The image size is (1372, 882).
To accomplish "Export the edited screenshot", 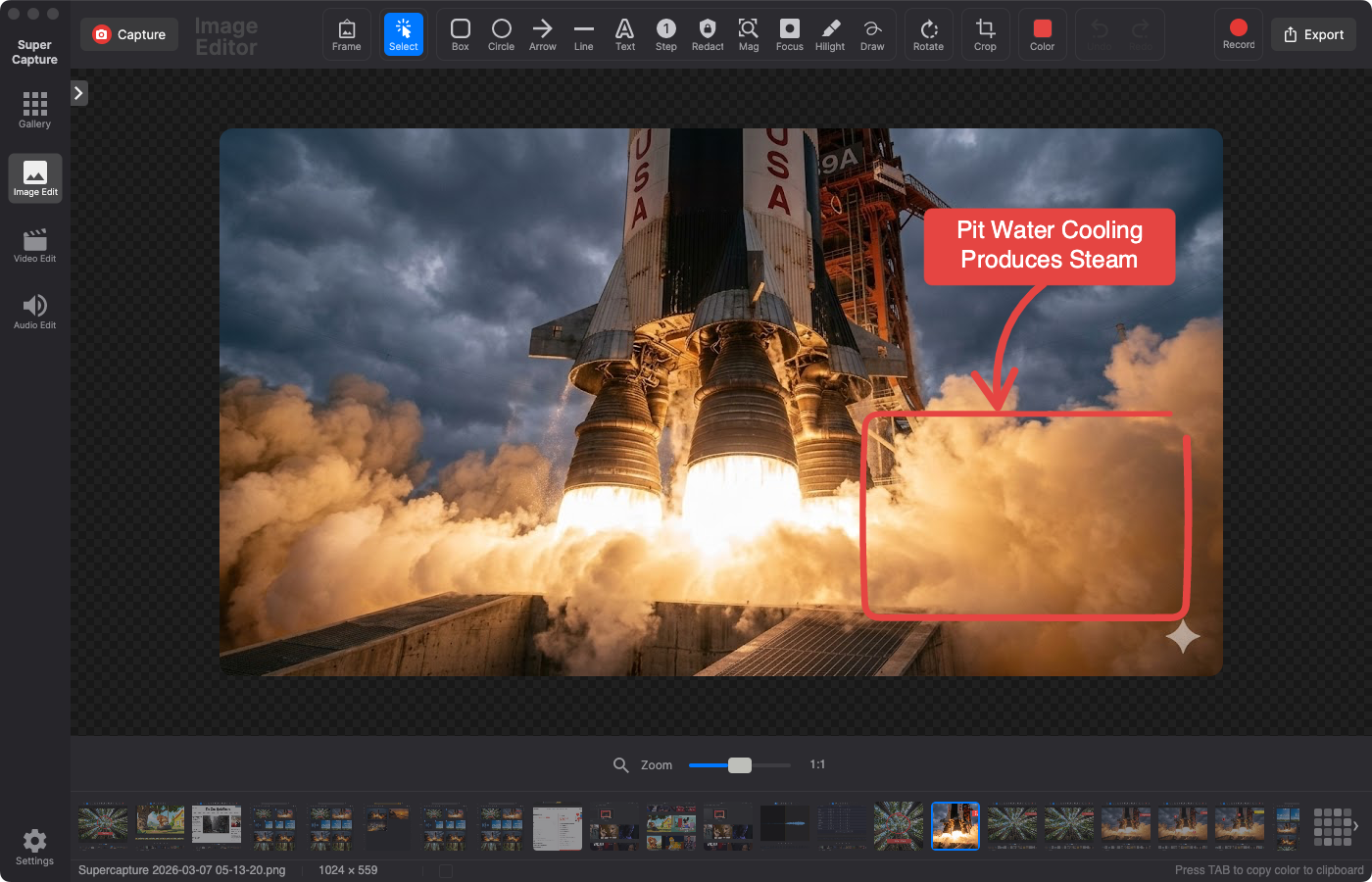I will coord(1313,33).
